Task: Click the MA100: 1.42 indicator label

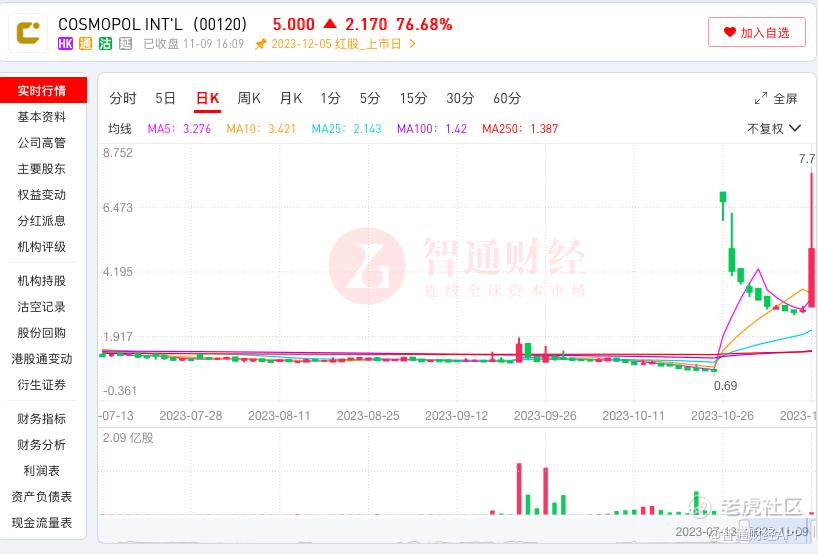Action: click(431, 129)
